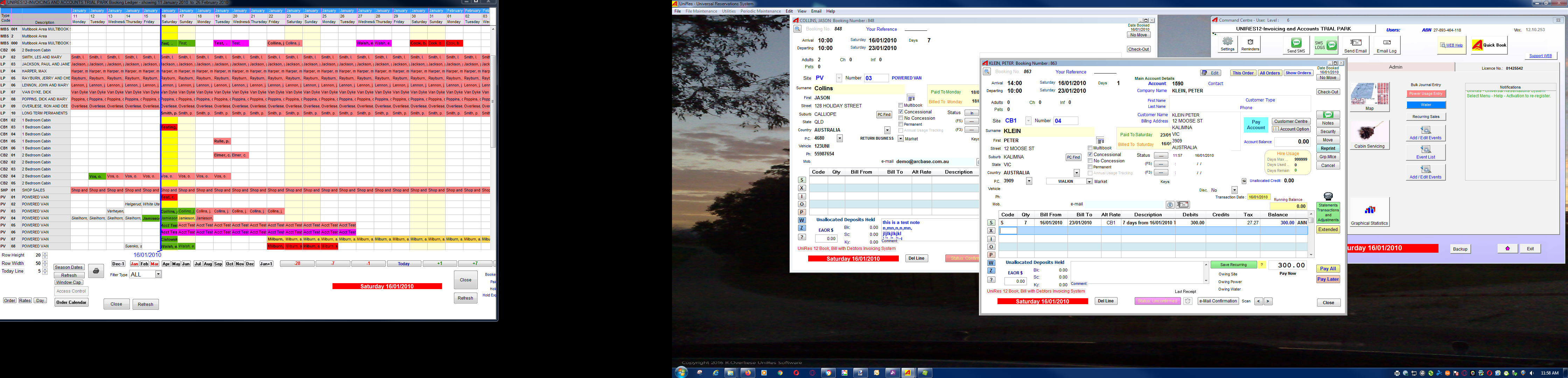
Task: Click the home arrow button beside Exit
Action: point(1507,248)
